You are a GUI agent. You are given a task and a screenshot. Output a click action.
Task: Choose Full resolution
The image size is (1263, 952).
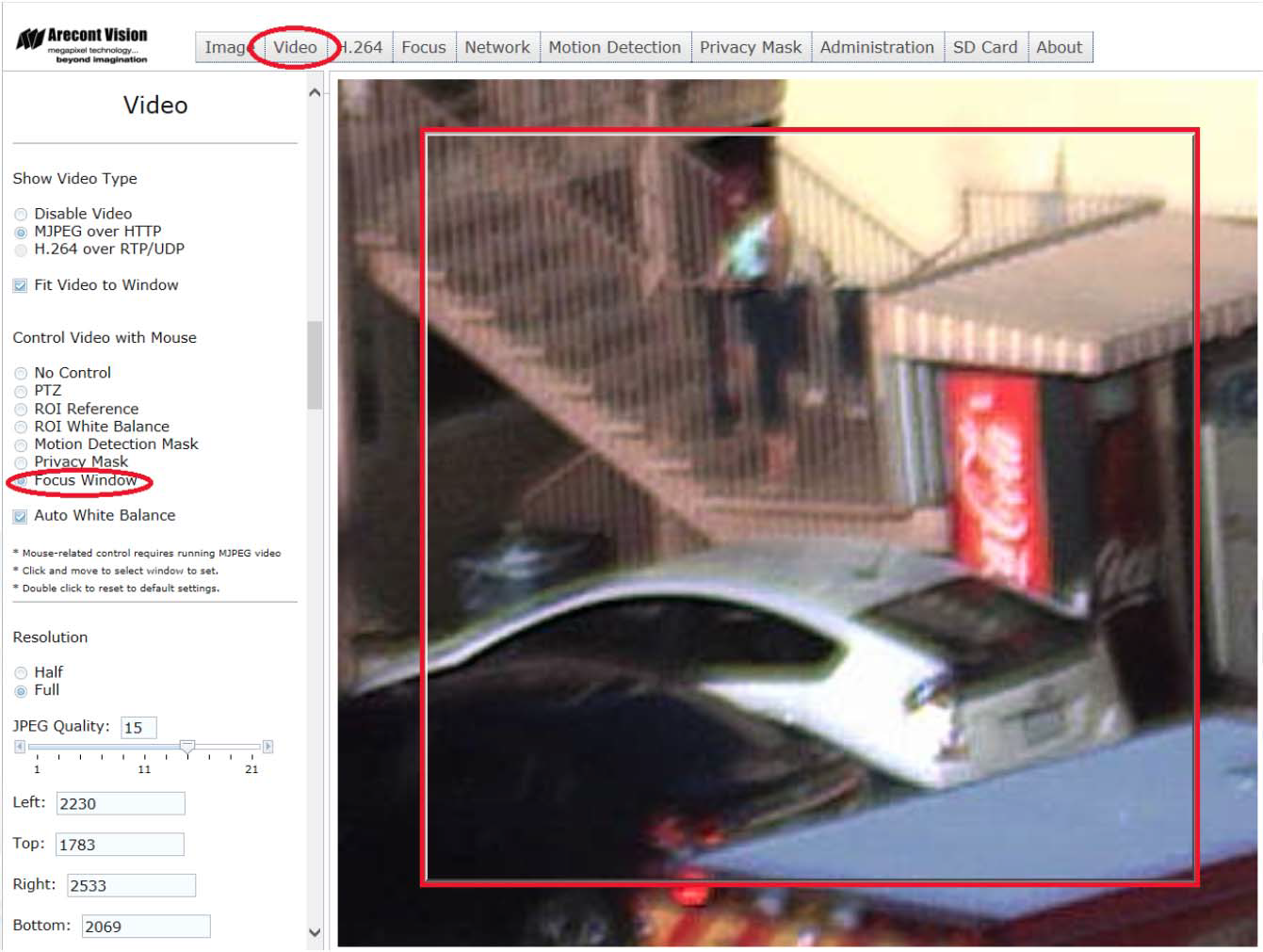pyautogui.click(x=21, y=691)
